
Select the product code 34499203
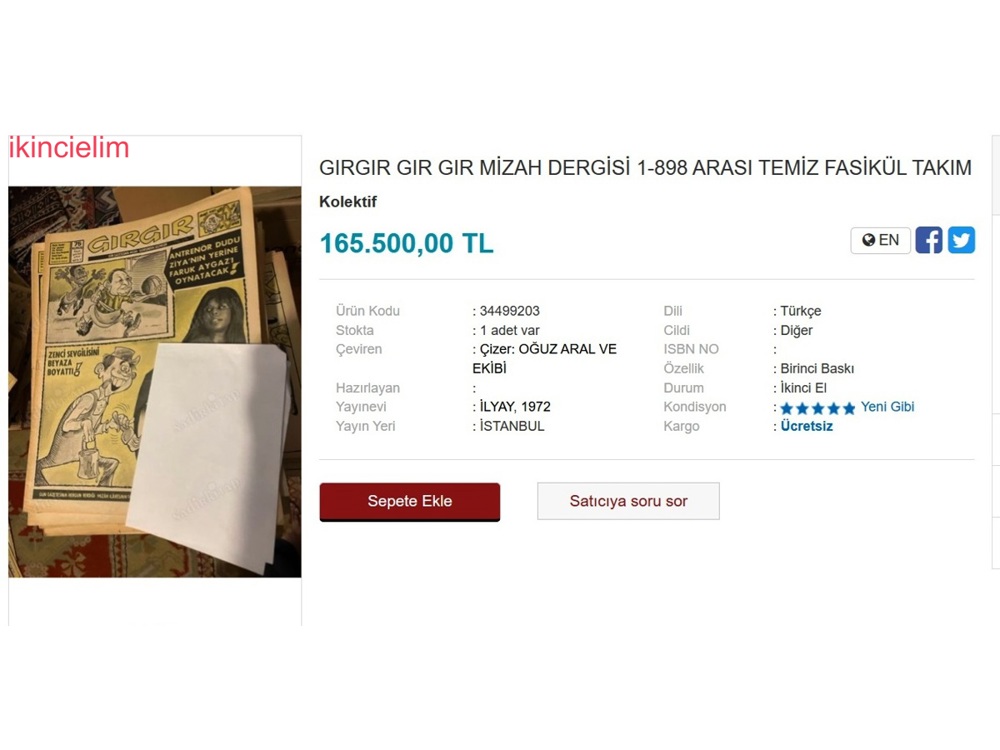pyautogui.click(x=510, y=311)
